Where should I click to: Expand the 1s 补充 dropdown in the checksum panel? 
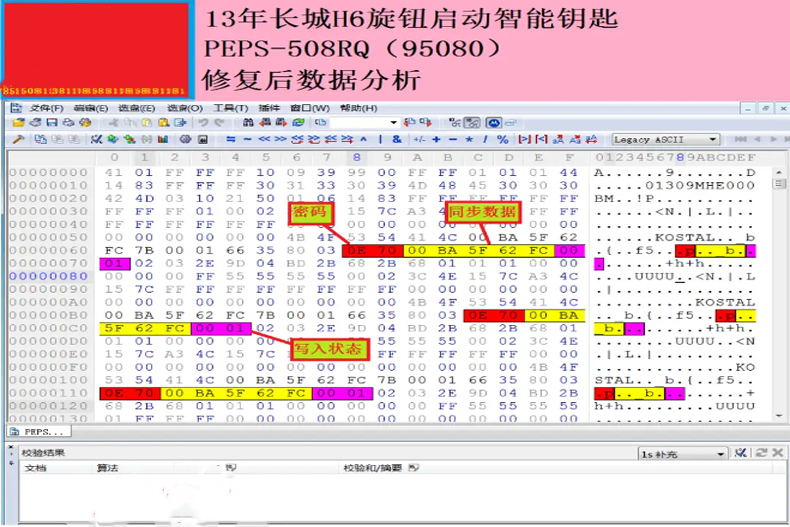pyautogui.click(x=720, y=454)
